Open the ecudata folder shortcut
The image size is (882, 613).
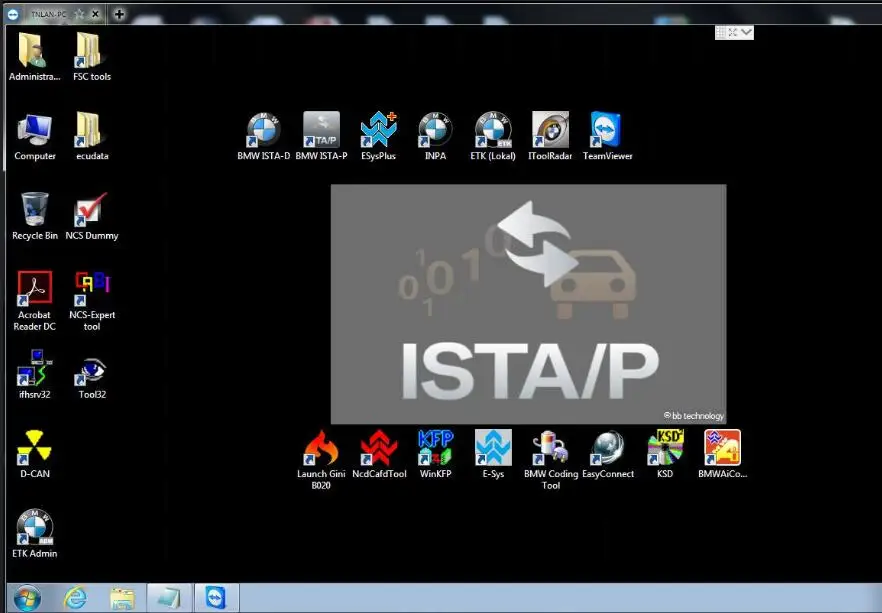tap(92, 137)
